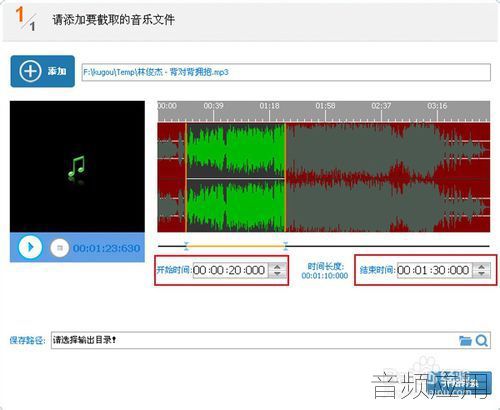This screenshot has width=500, height=410.
Task: Click the right range handle on slider
Action: coord(286,246)
